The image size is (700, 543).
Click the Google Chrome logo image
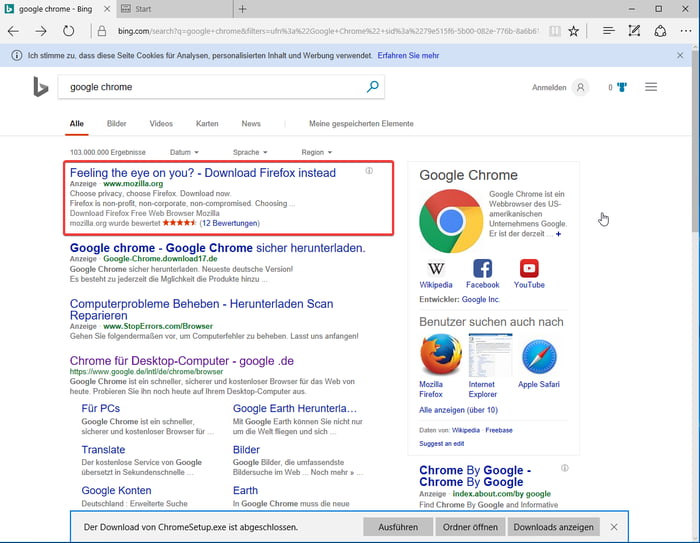pos(451,221)
